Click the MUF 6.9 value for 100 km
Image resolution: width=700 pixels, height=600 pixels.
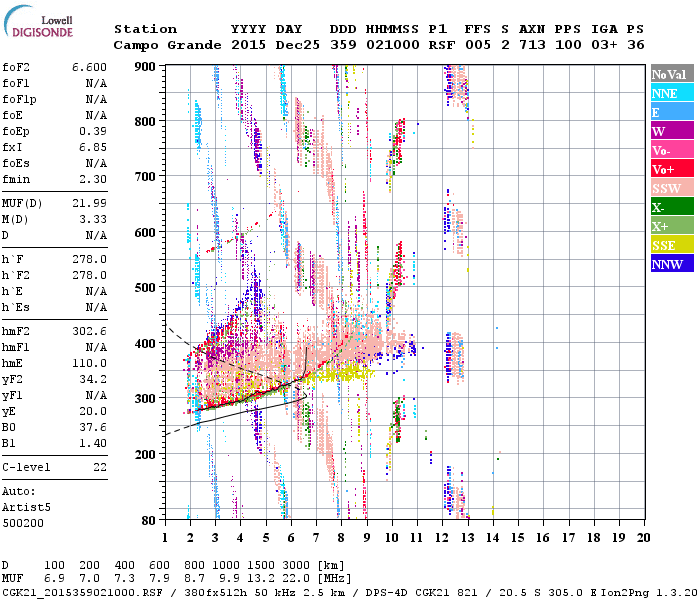click(x=54, y=578)
